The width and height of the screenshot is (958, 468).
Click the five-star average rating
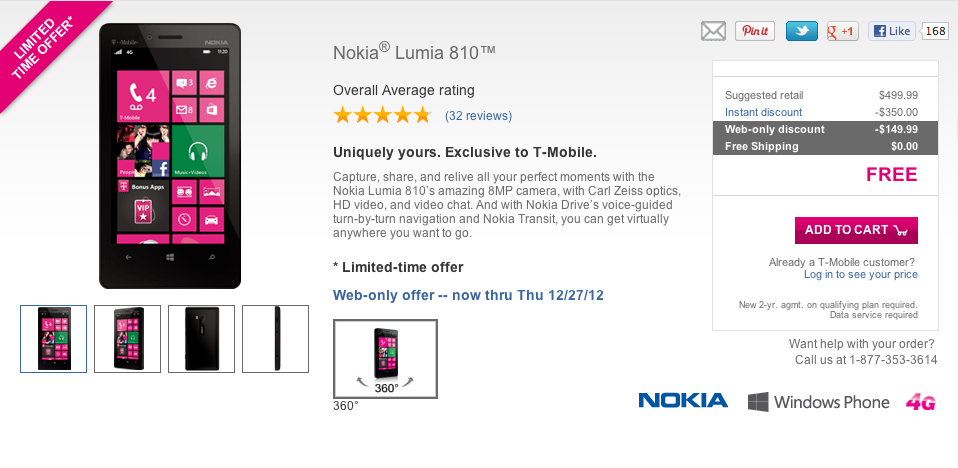382,115
